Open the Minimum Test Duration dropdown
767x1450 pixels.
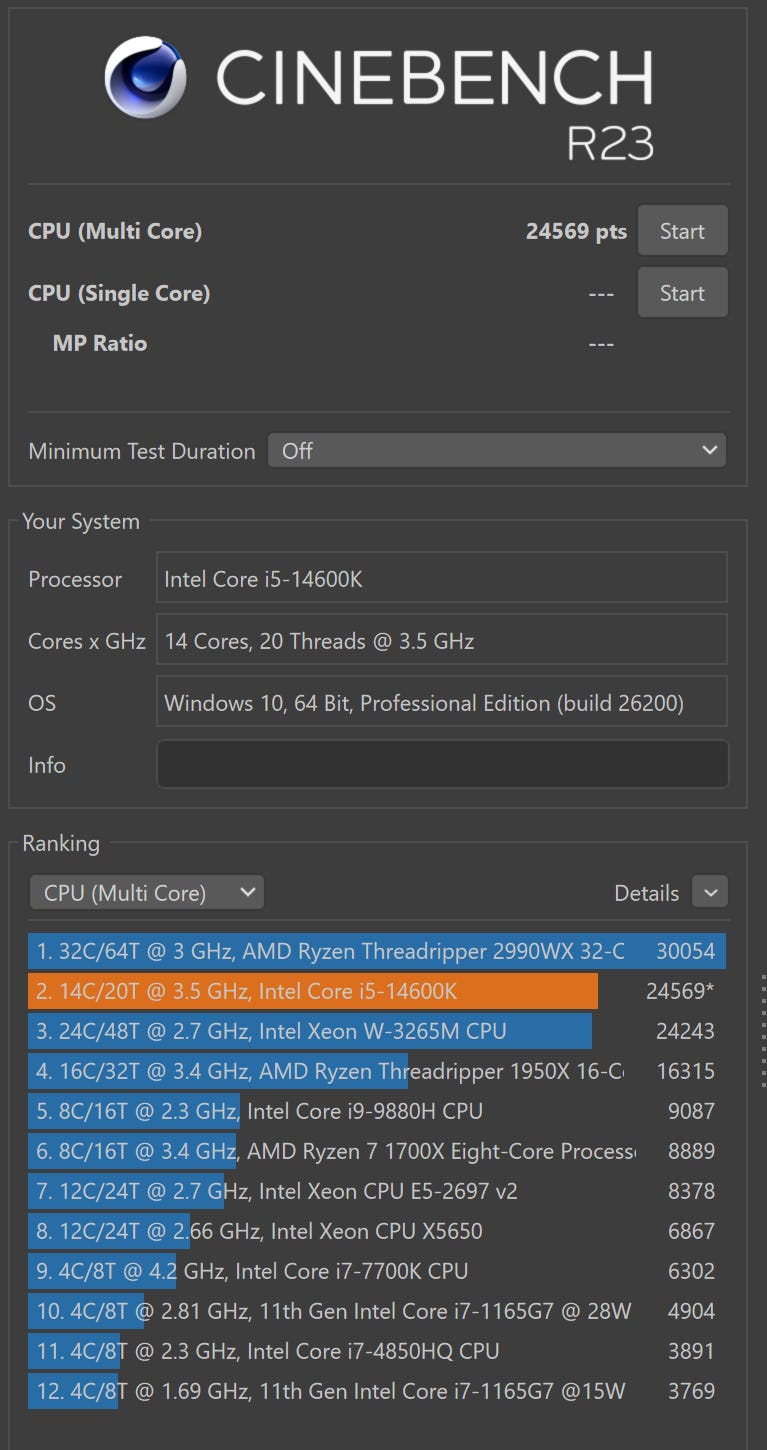496,451
